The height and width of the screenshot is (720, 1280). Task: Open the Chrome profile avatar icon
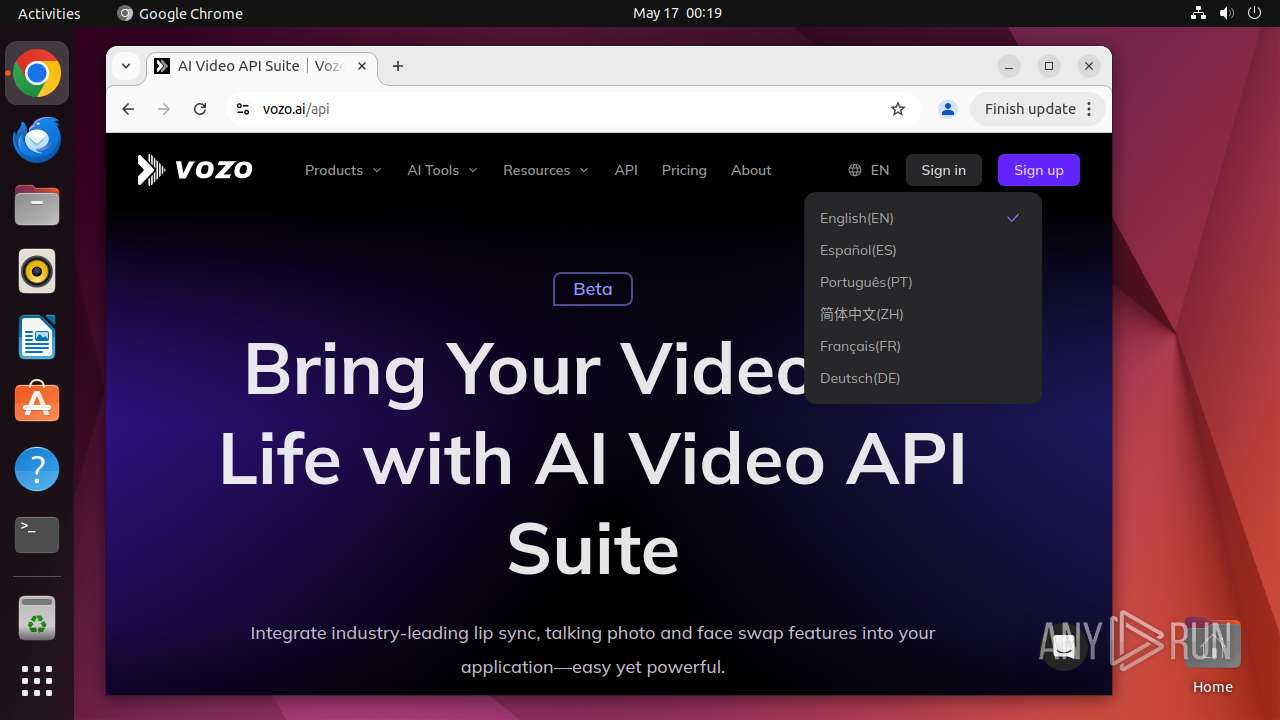click(x=948, y=109)
